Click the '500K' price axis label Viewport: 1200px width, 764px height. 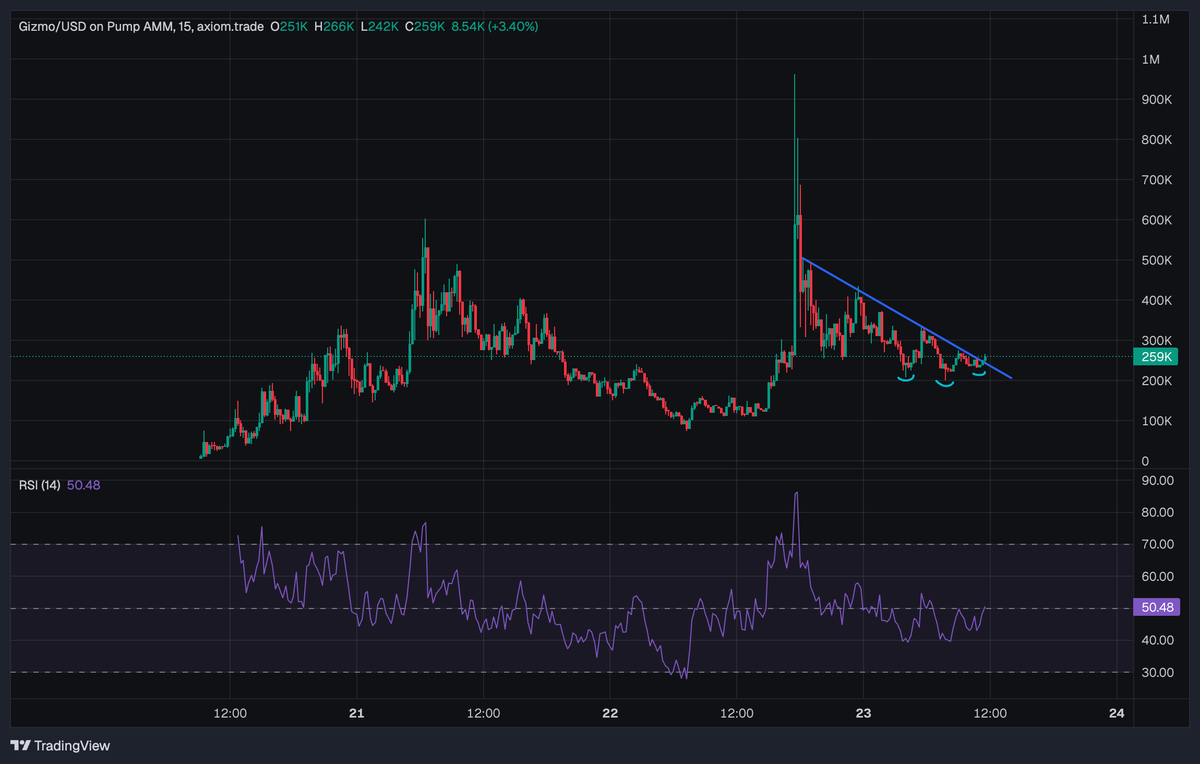pyautogui.click(x=1156, y=260)
